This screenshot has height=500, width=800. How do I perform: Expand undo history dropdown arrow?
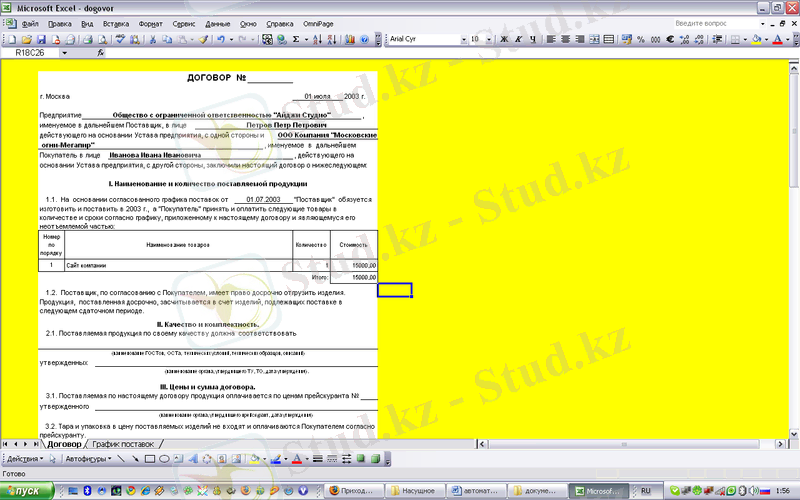[x=231, y=39]
